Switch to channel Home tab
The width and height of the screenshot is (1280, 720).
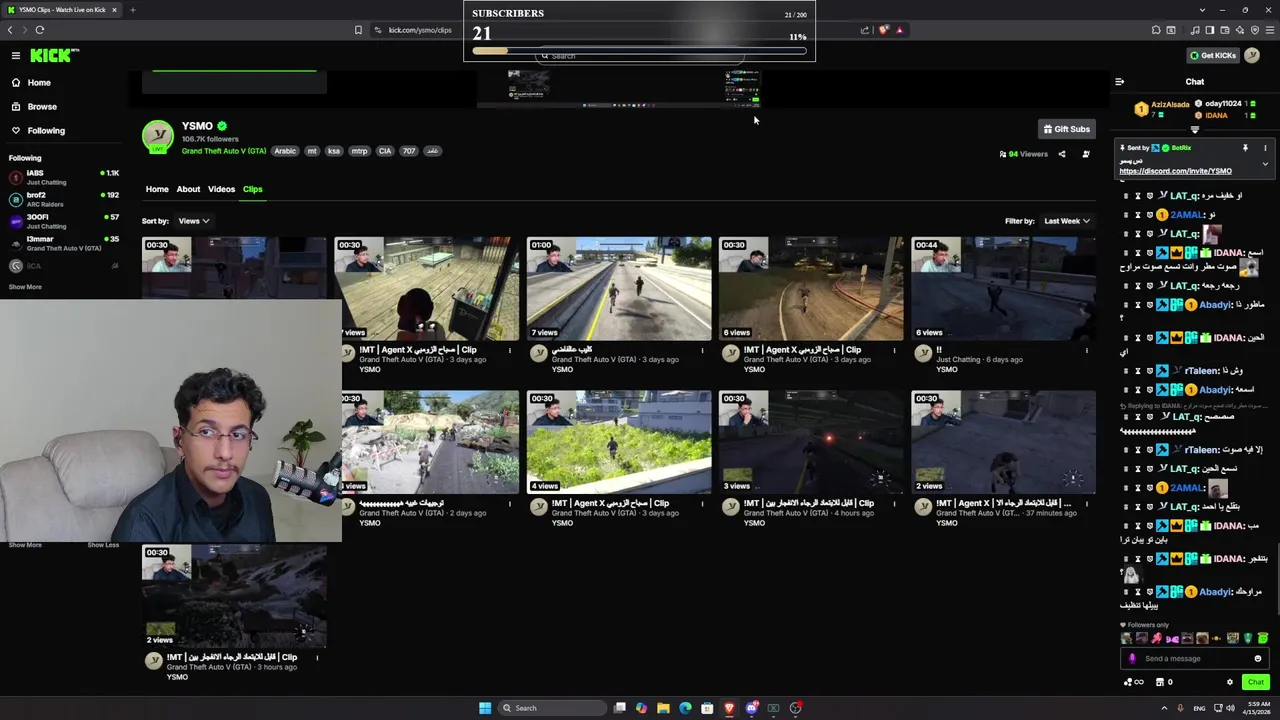(157, 189)
